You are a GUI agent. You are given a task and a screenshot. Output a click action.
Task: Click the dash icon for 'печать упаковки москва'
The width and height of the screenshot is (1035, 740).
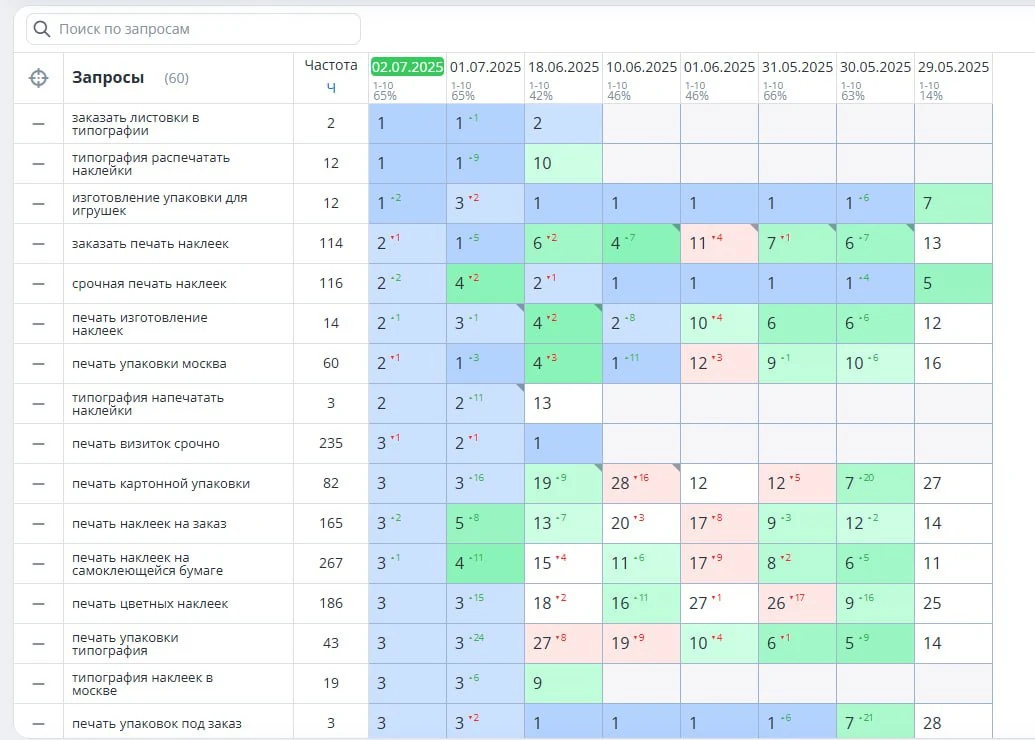click(x=38, y=364)
